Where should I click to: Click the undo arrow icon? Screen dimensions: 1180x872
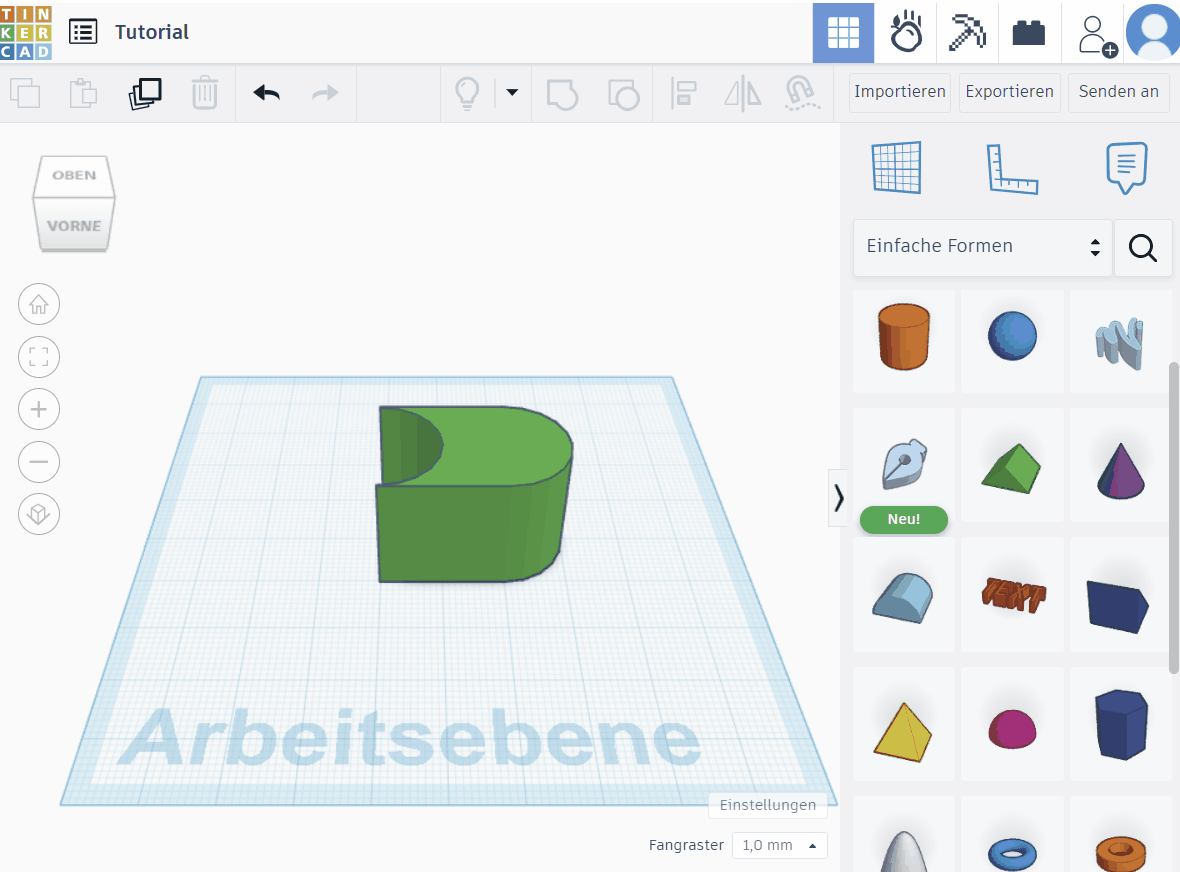(266, 93)
